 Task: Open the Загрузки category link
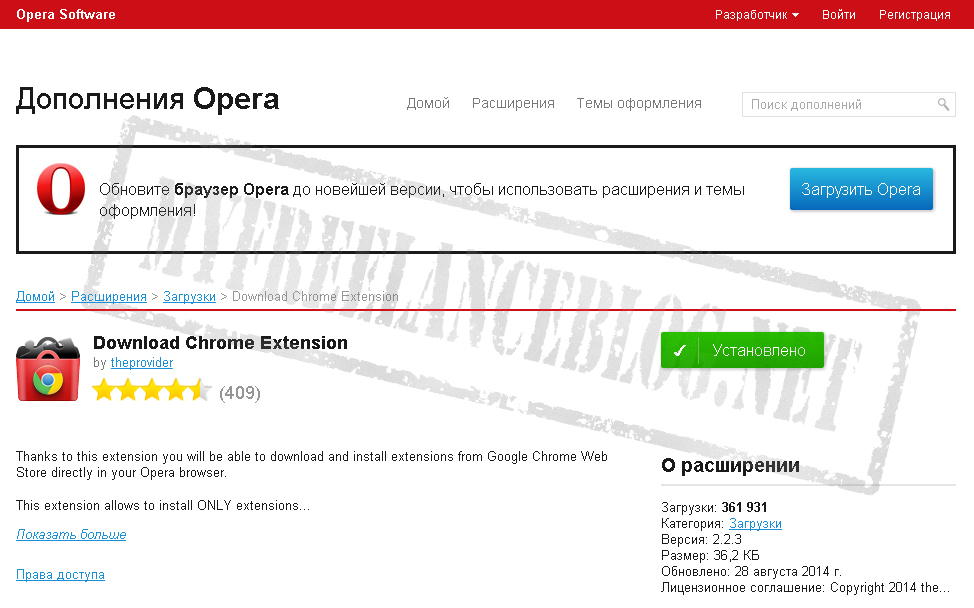tap(755, 524)
